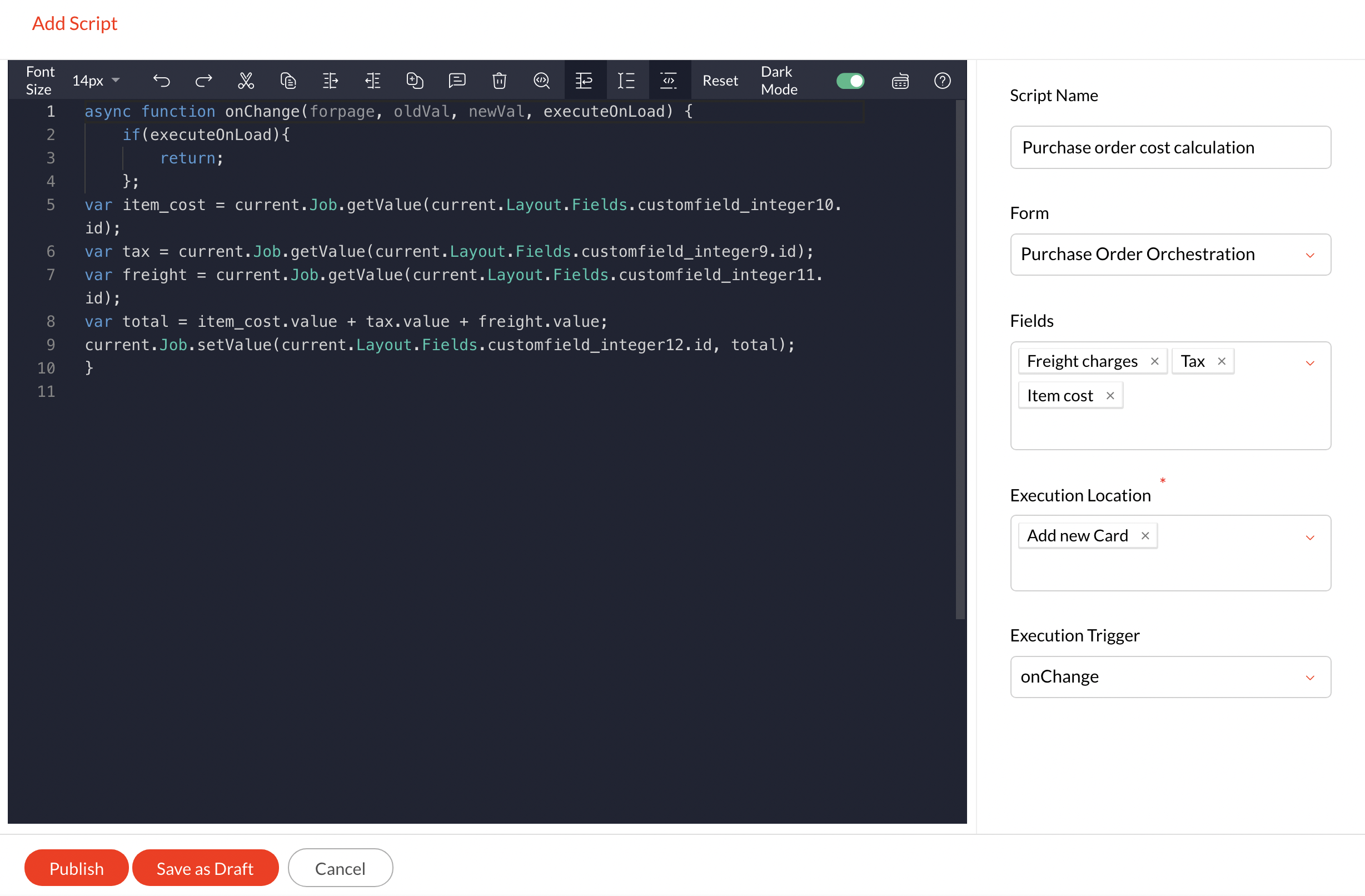Screen dimensions: 1365x896
Task: Click the 'Freight charges' tag label
Action: tap(1082, 361)
